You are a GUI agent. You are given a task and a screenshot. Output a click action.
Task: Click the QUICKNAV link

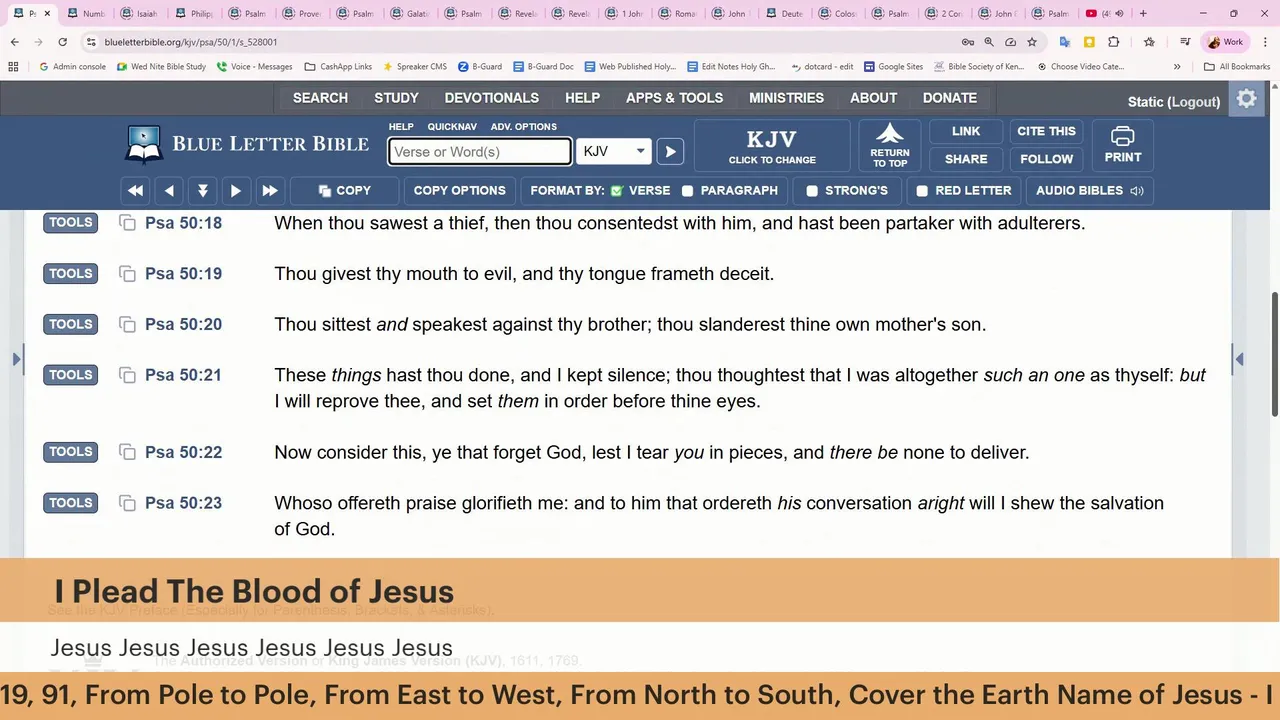(452, 127)
